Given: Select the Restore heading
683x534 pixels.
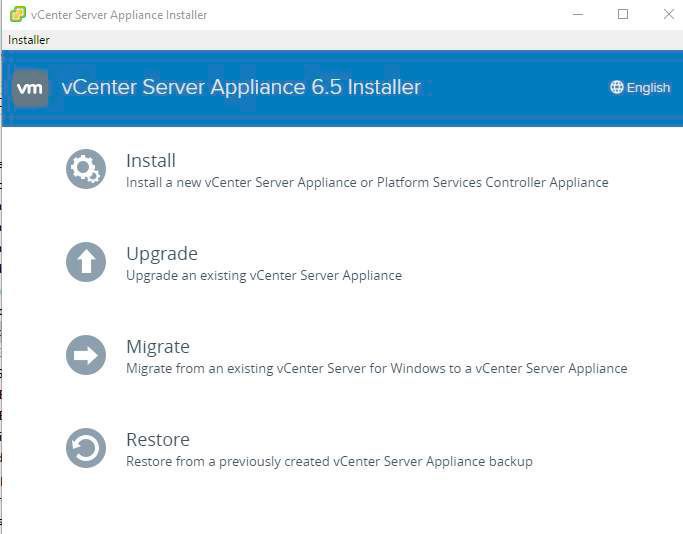Looking at the screenshot, I should (x=158, y=439).
